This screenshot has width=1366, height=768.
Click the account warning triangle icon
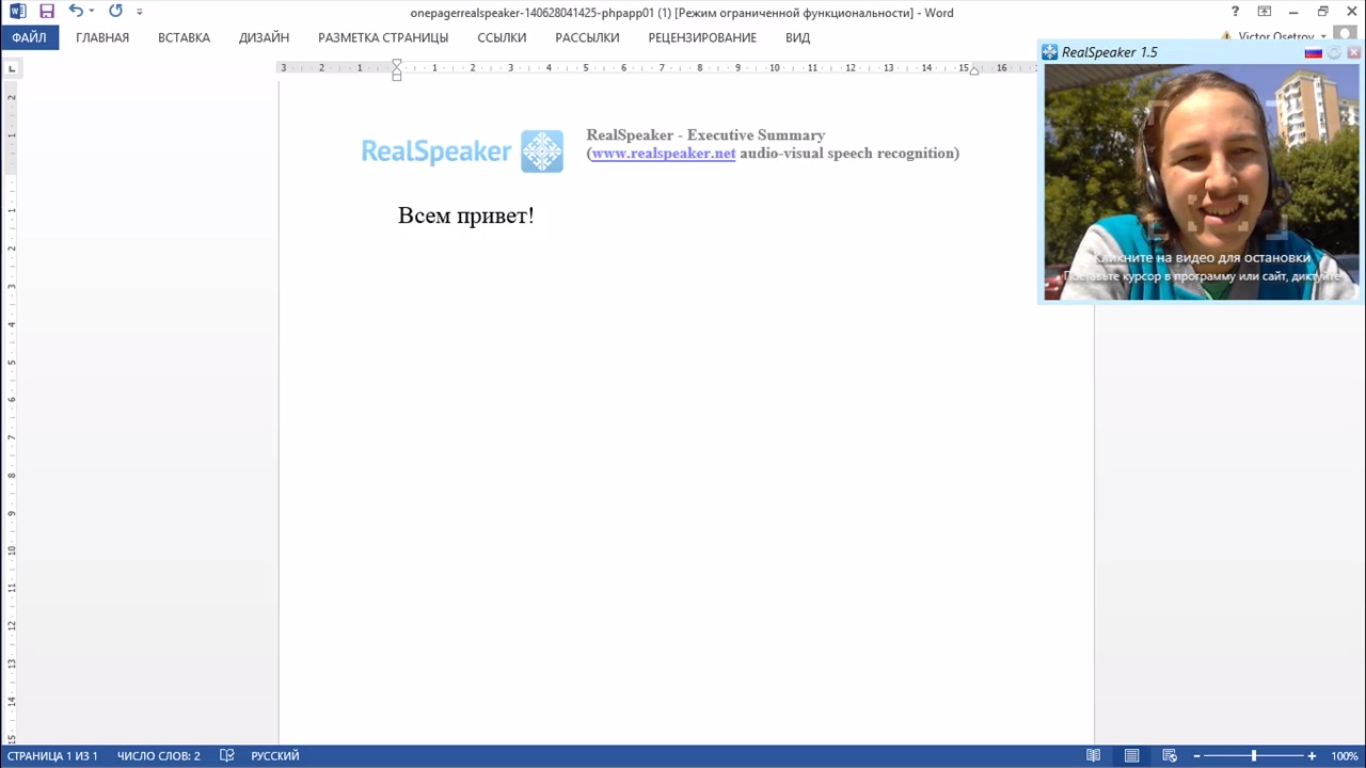tap(1226, 36)
